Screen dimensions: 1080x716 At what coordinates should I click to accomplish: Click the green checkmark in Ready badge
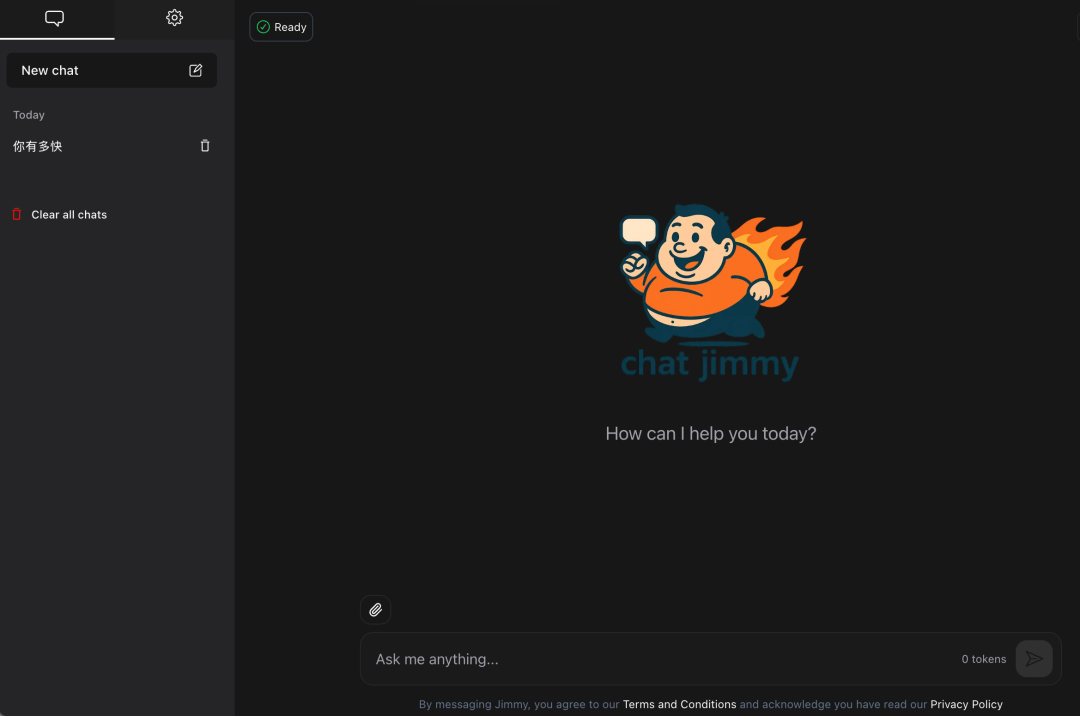coord(263,27)
